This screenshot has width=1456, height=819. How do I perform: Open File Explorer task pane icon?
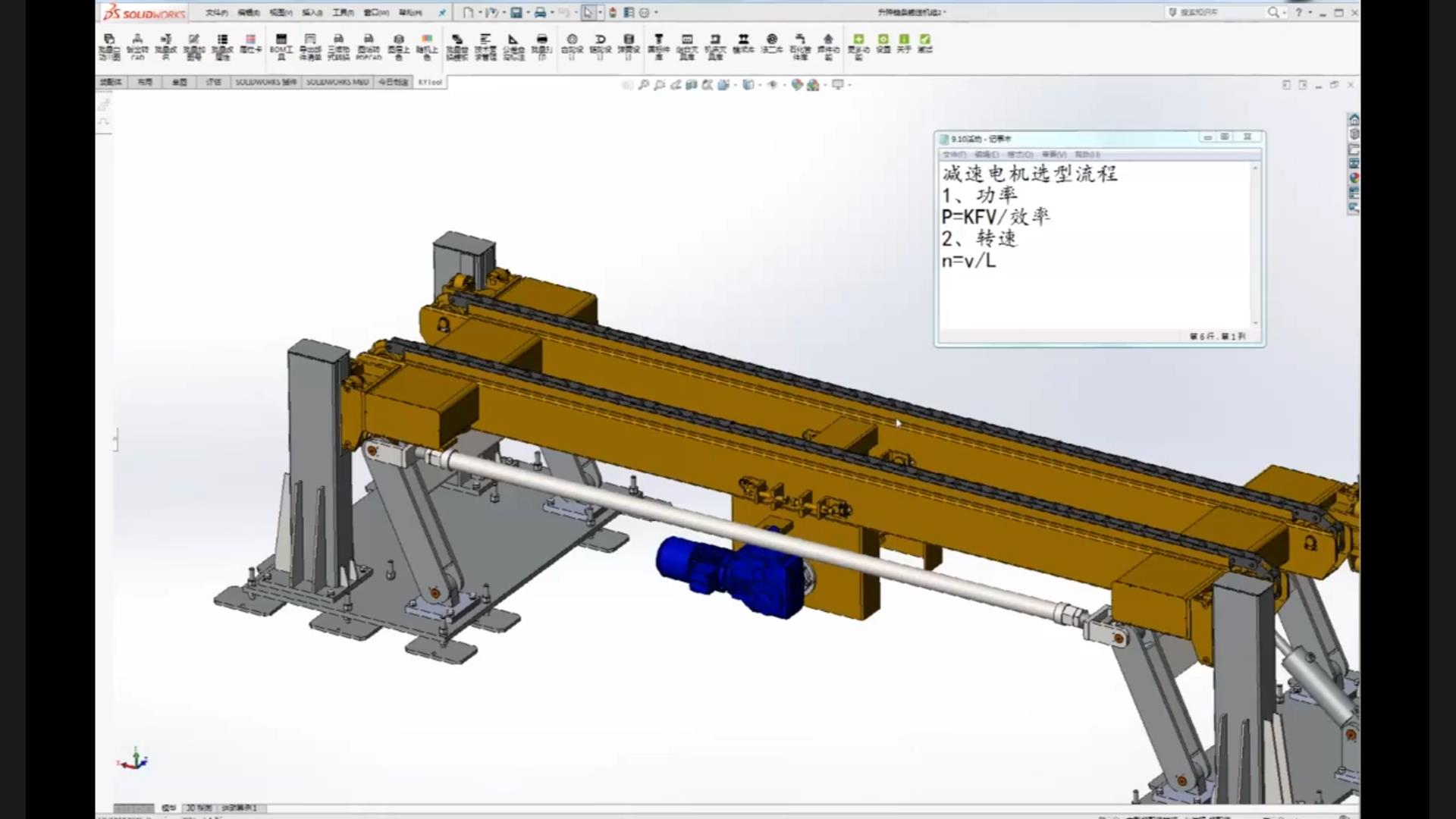coord(1354,149)
